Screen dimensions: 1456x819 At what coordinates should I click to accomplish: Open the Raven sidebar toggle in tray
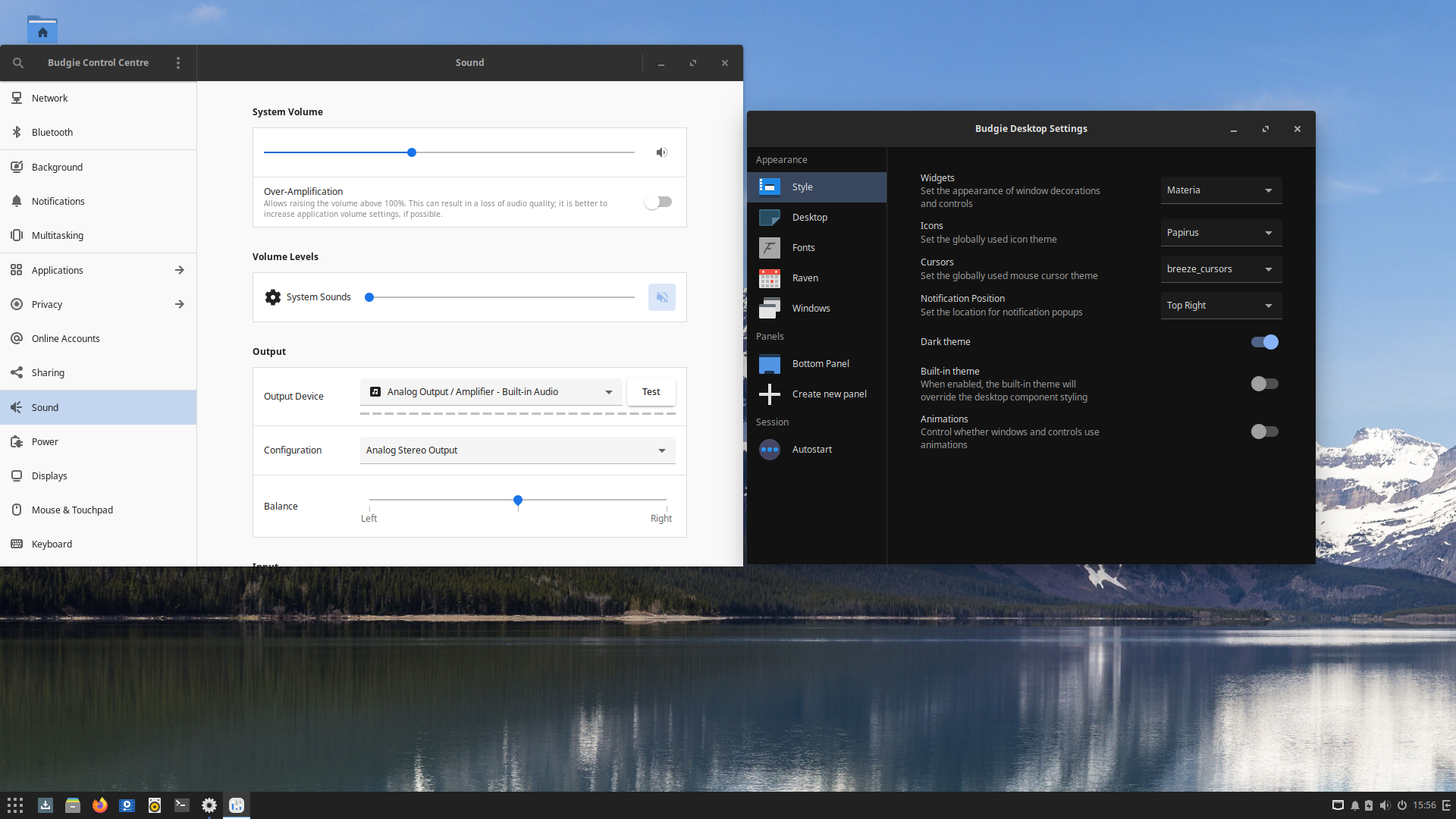coord(1447,805)
